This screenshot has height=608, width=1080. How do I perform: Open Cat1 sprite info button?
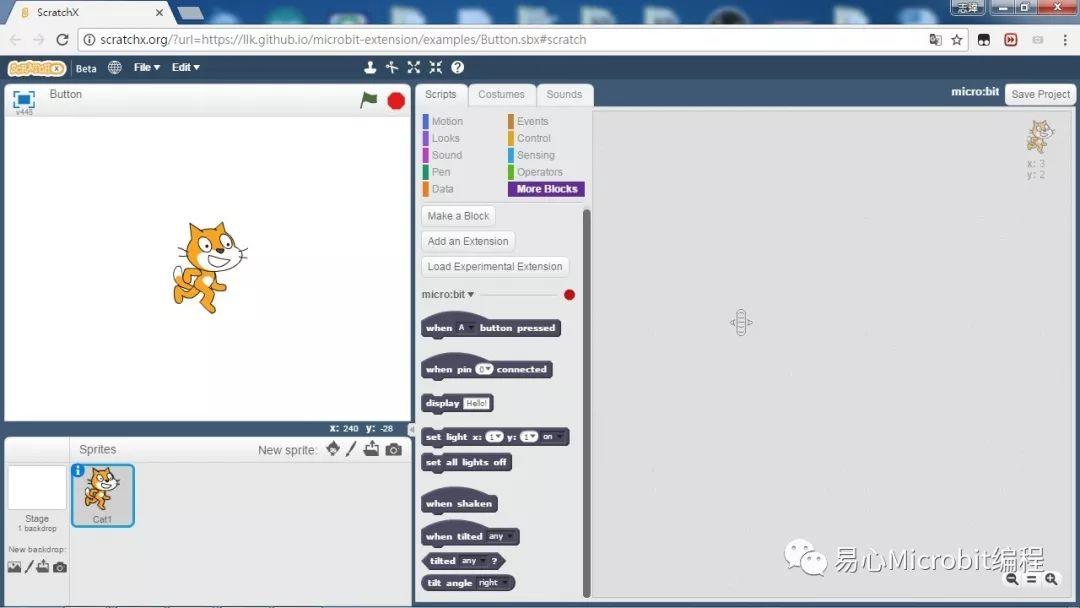[78, 470]
